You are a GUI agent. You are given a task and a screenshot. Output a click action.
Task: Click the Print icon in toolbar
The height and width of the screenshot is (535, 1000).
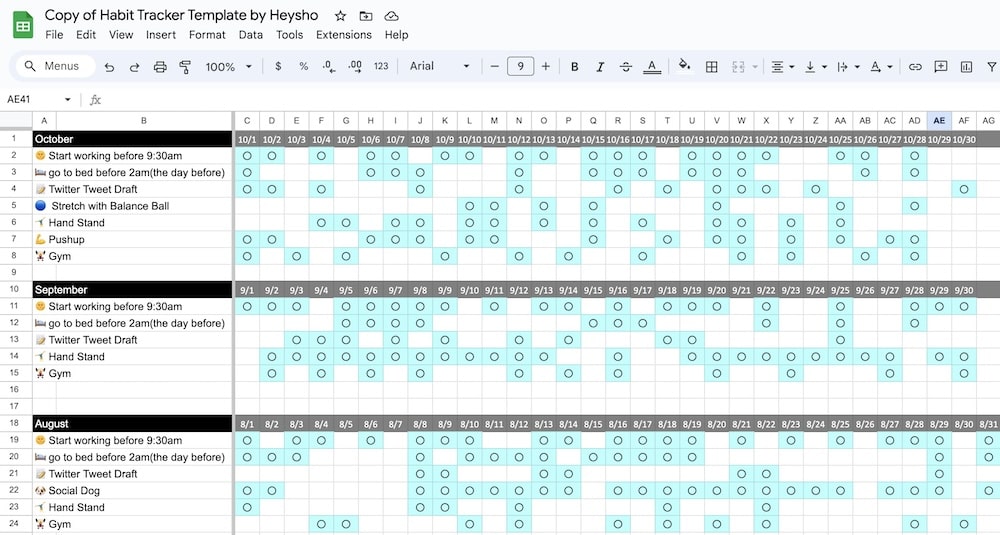click(x=160, y=67)
